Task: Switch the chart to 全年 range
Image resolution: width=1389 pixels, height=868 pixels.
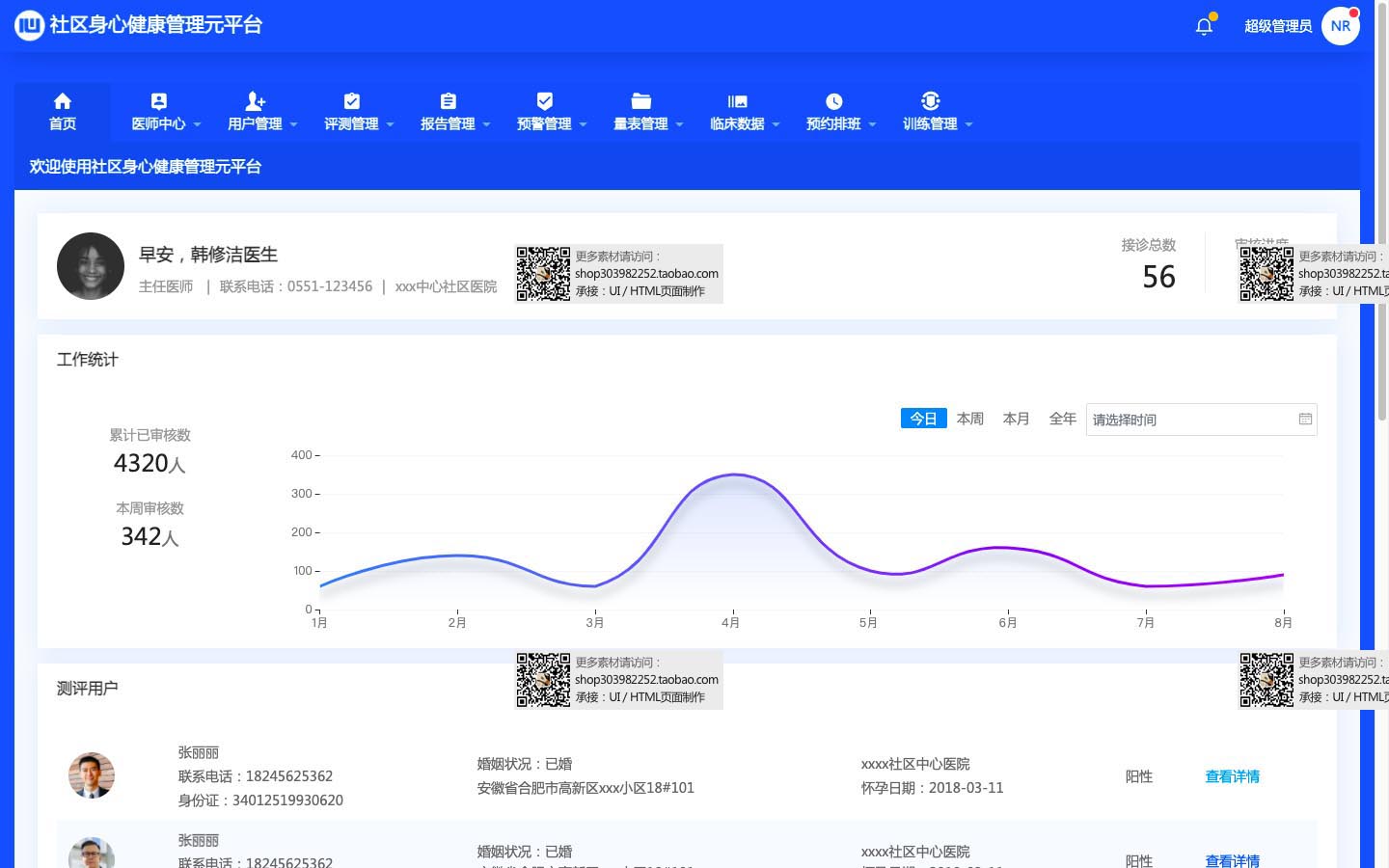Action: point(1062,419)
